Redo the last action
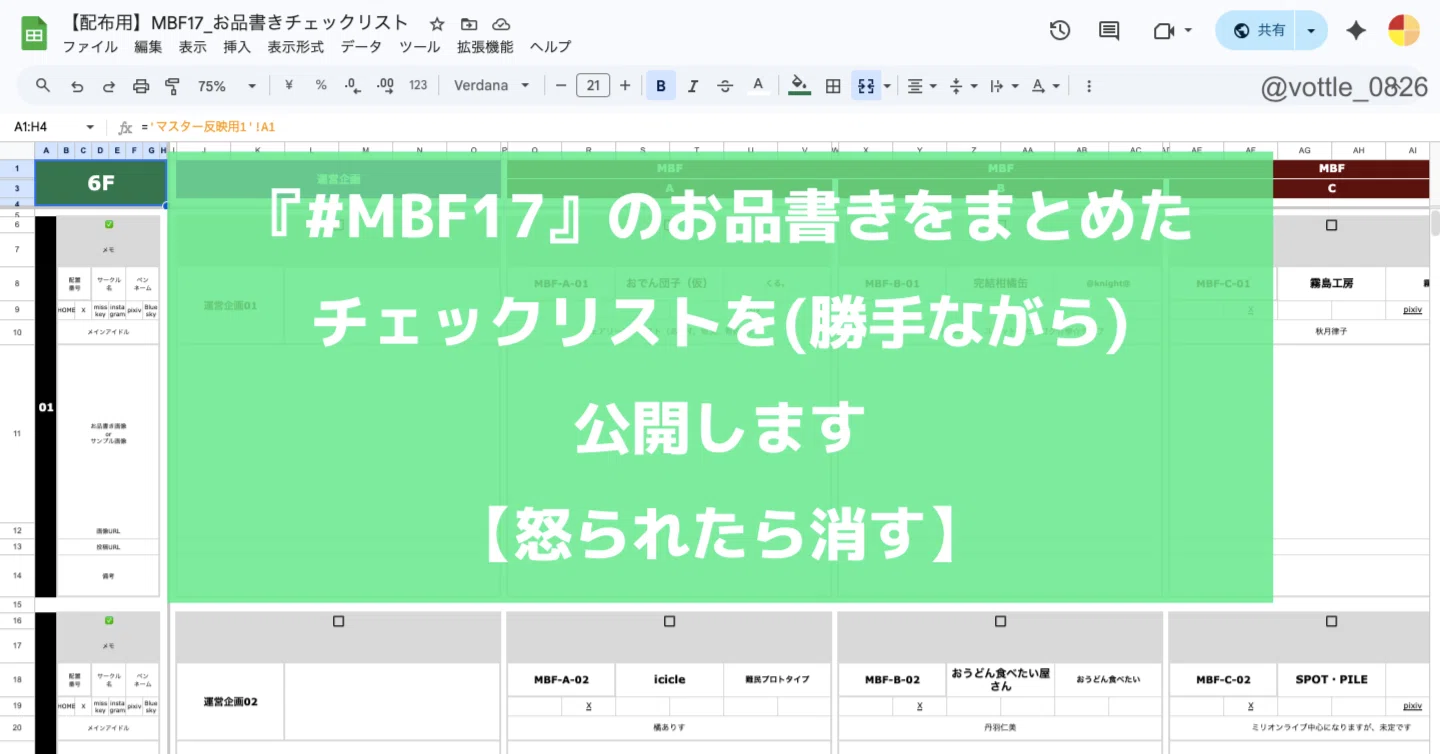The image size is (1440, 754). (x=109, y=86)
